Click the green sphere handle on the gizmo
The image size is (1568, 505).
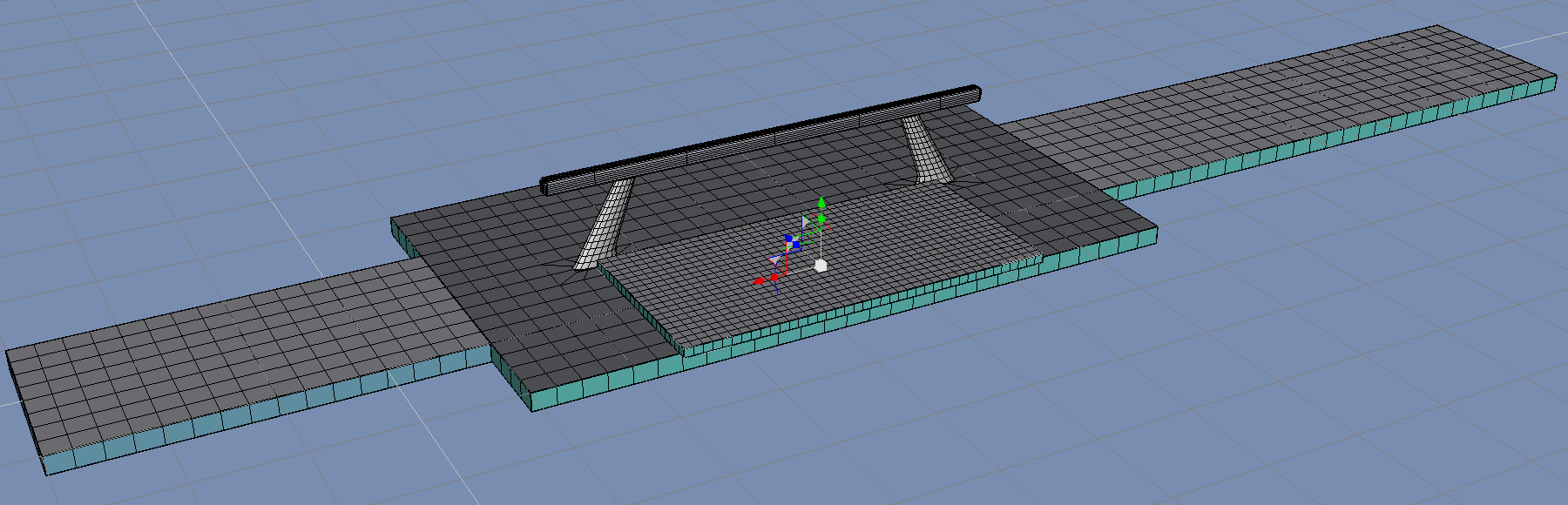coord(821,219)
